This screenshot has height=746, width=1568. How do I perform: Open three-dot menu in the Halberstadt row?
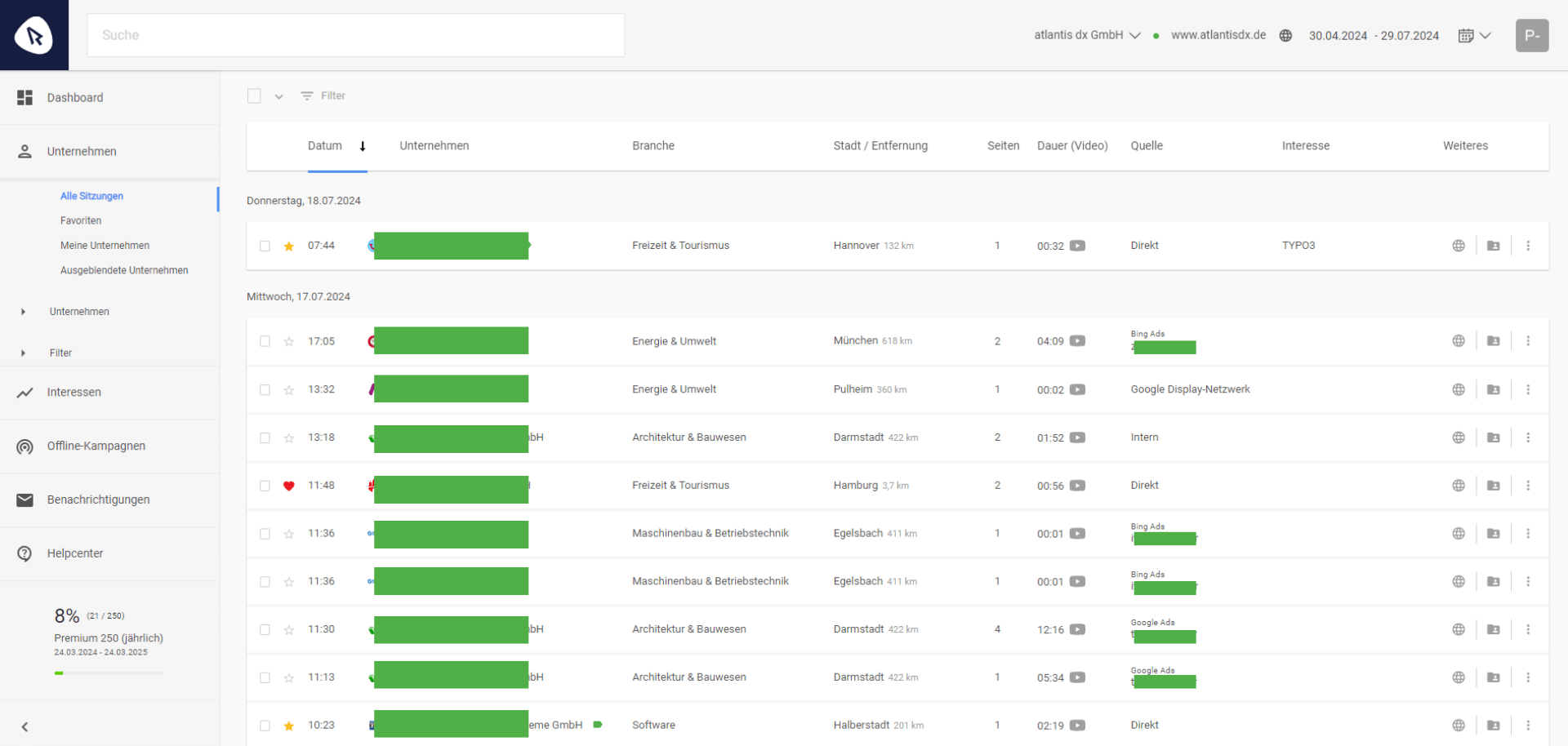click(x=1528, y=726)
